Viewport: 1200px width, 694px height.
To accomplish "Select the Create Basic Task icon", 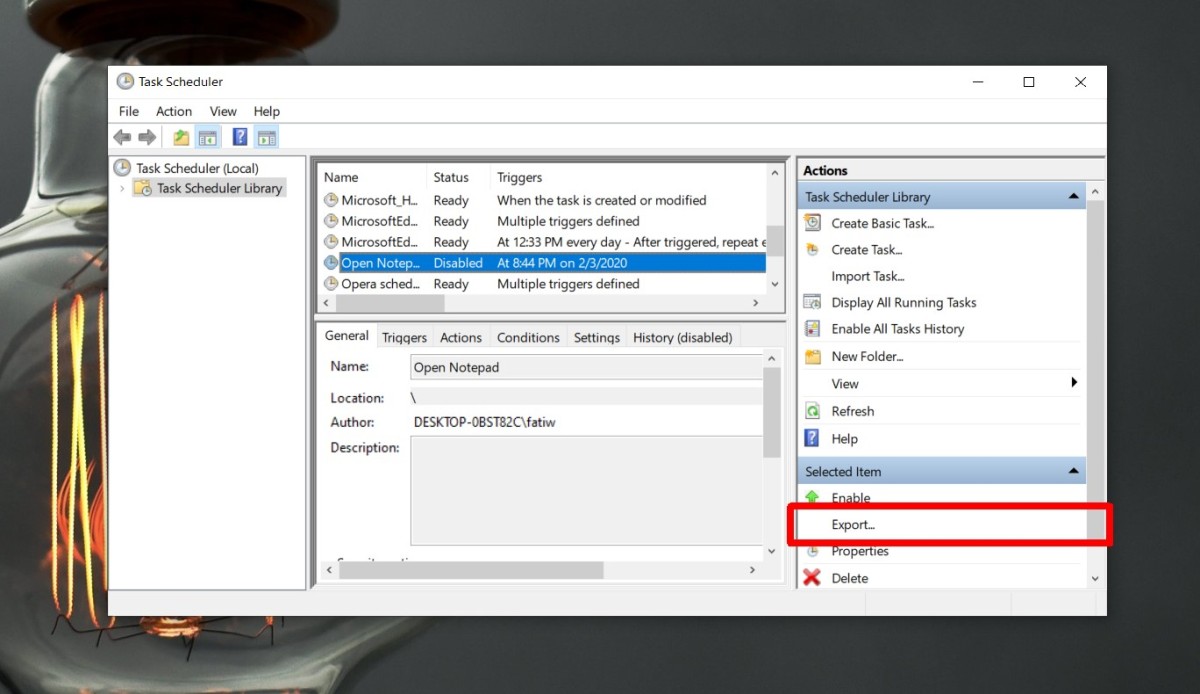I will (x=811, y=223).
